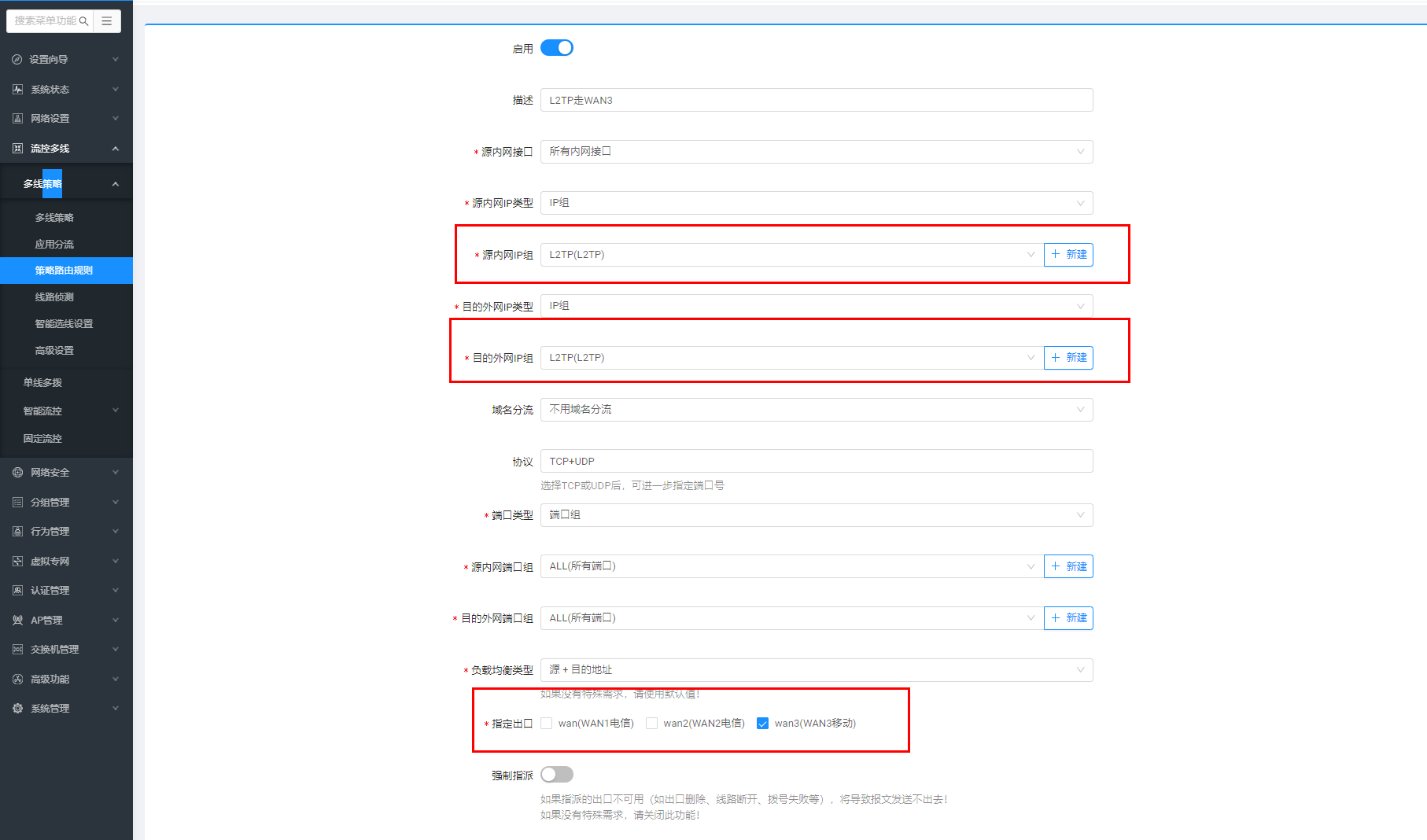This screenshot has height=840, width=1427.
Task: Click 新建 button beside 源内网IP组
Action: click(x=1068, y=255)
